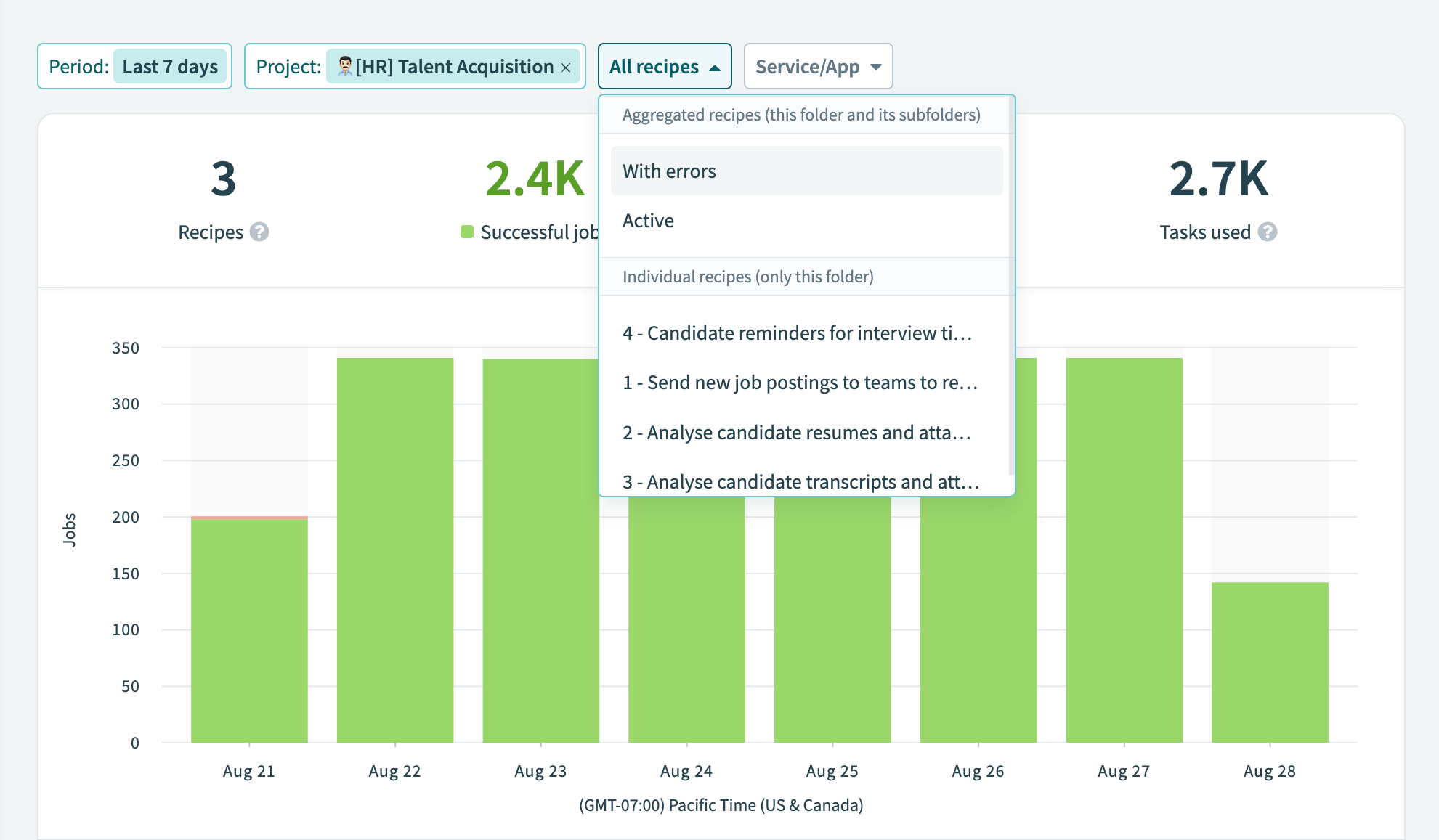Click the red failed segment on Aug 21
The width and height of the screenshot is (1439, 840).
tap(249, 518)
